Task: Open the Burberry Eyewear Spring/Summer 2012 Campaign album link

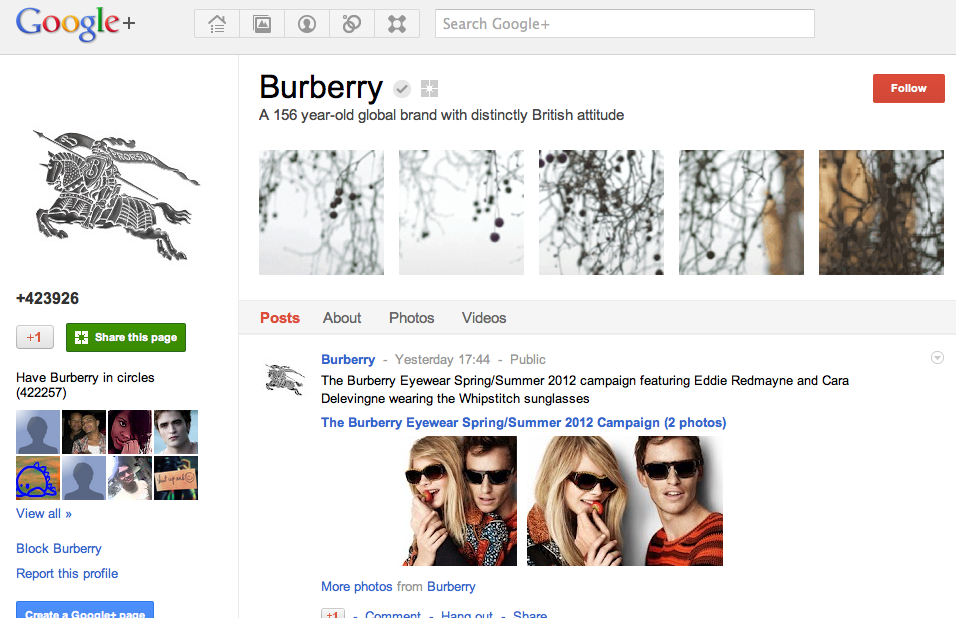Action: tap(524, 422)
